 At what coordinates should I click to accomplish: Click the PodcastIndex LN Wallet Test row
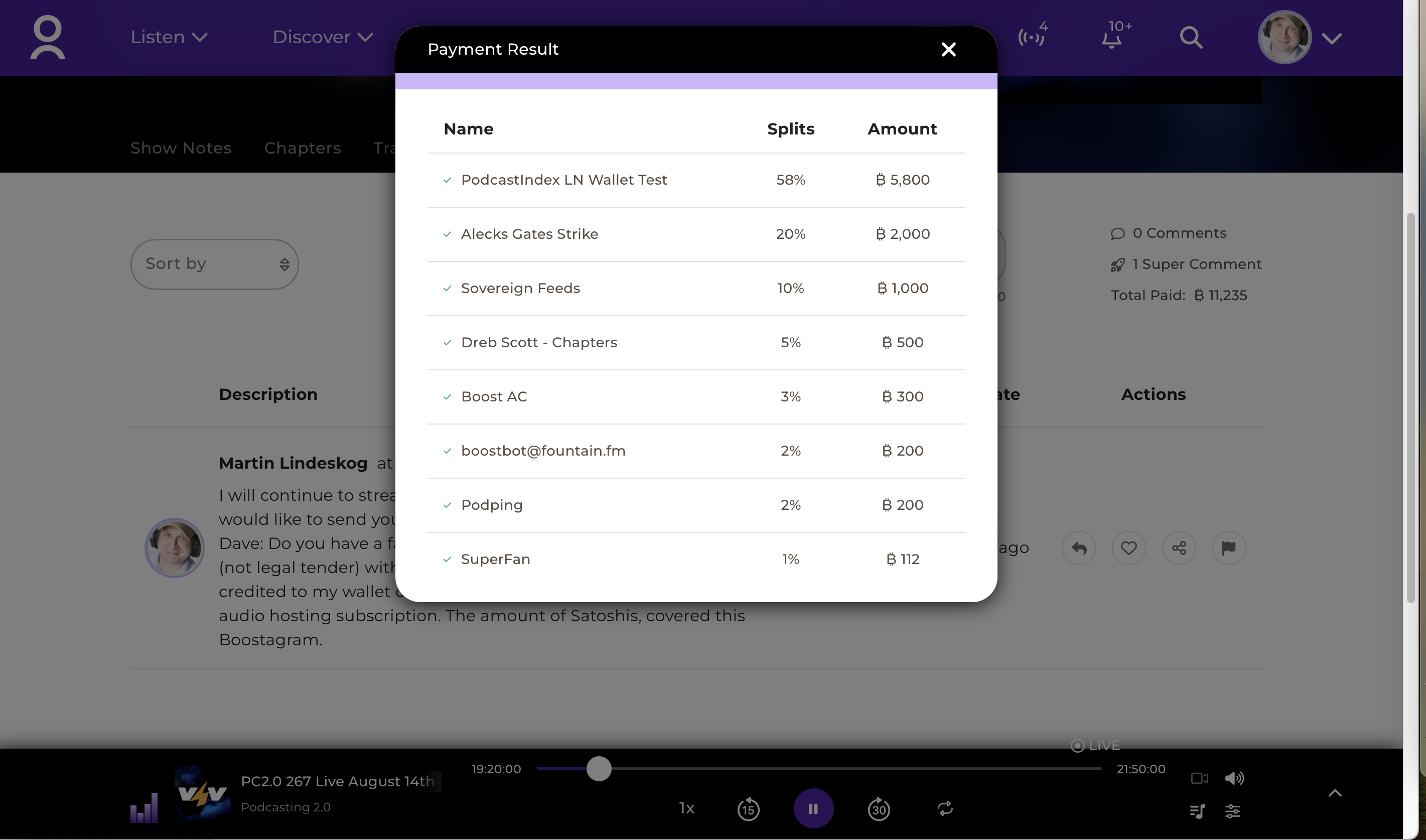(696, 180)
